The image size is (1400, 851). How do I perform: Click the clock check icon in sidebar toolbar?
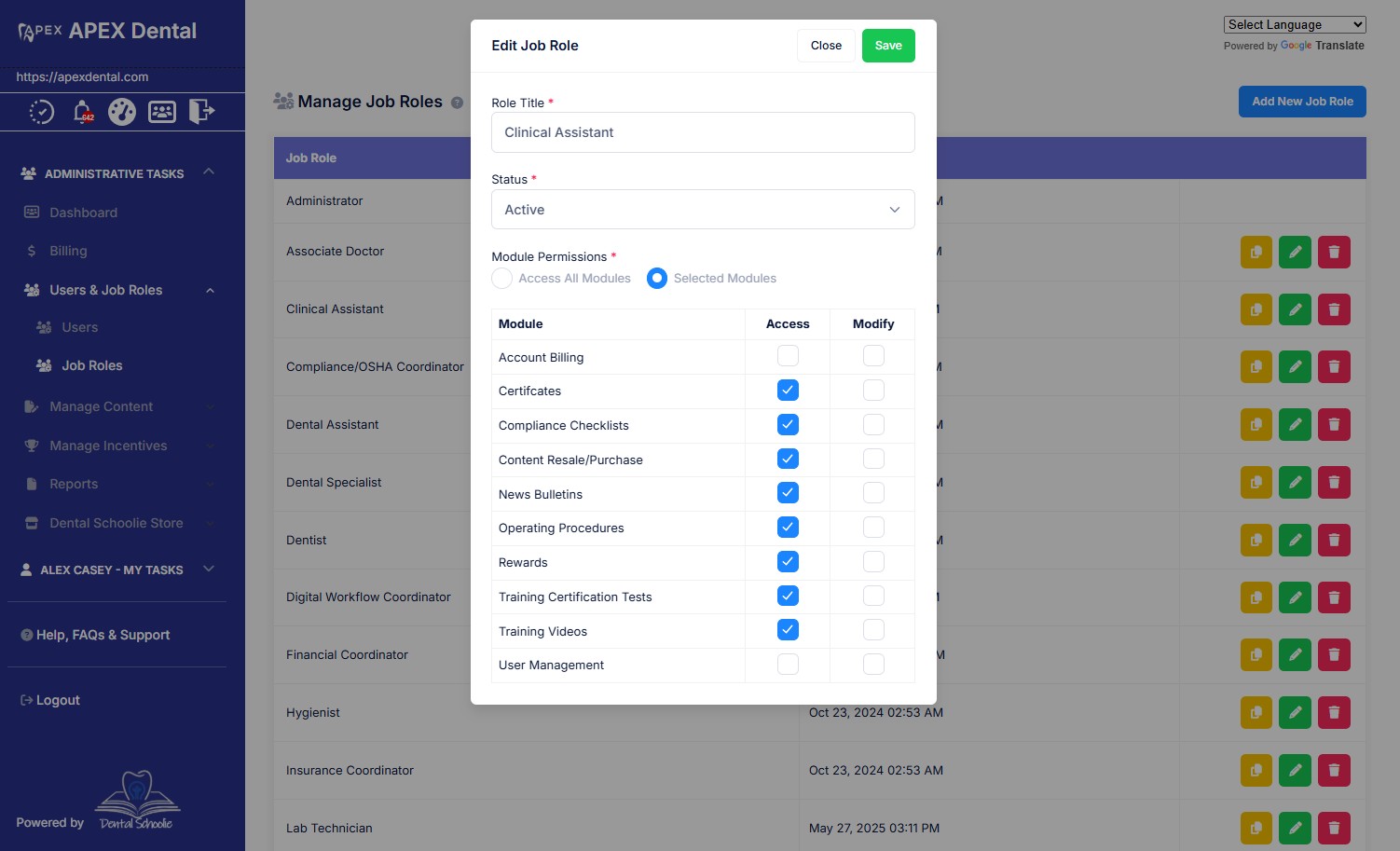click(42, 112)
